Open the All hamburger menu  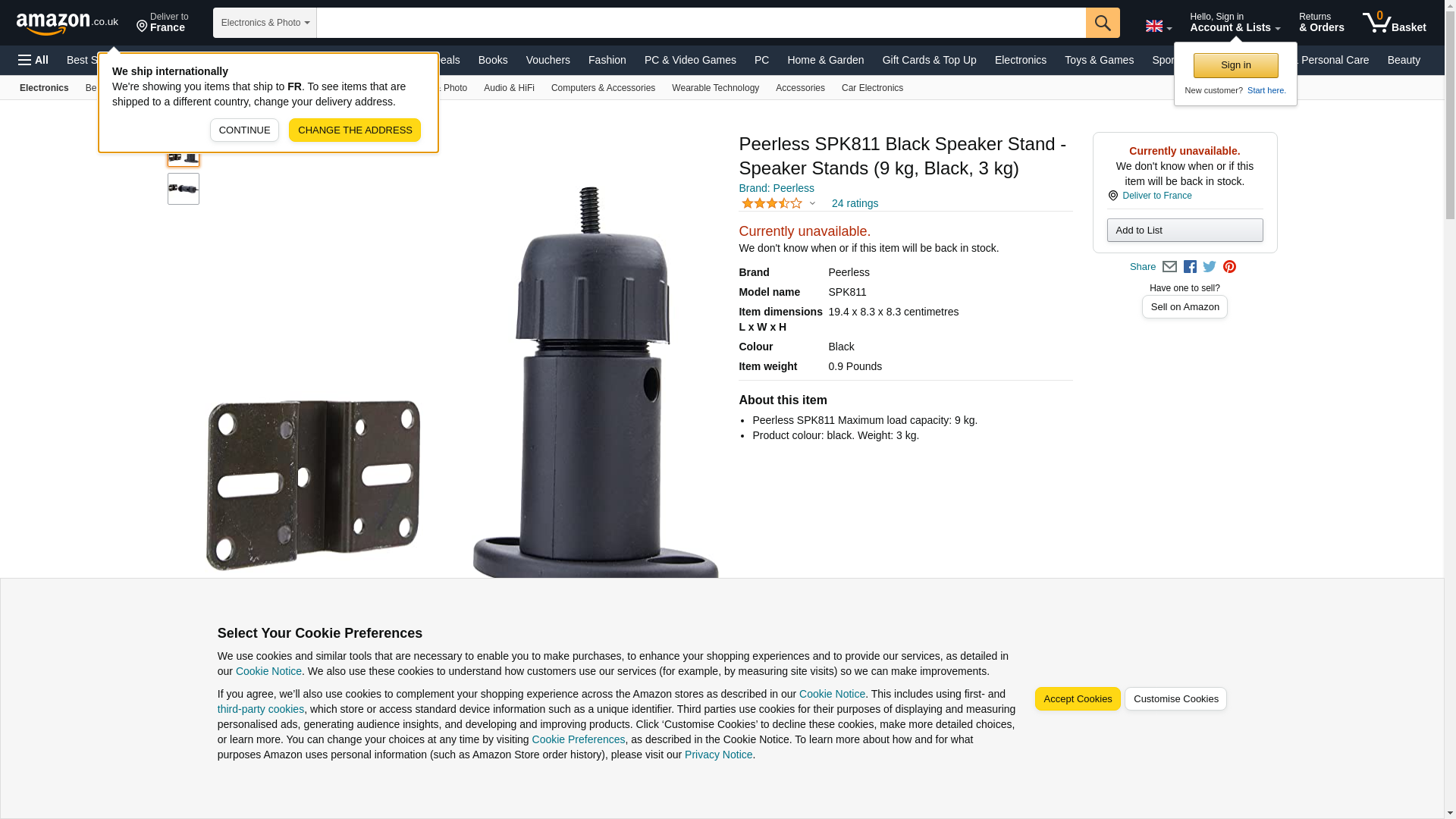click(x=33, y=60)
